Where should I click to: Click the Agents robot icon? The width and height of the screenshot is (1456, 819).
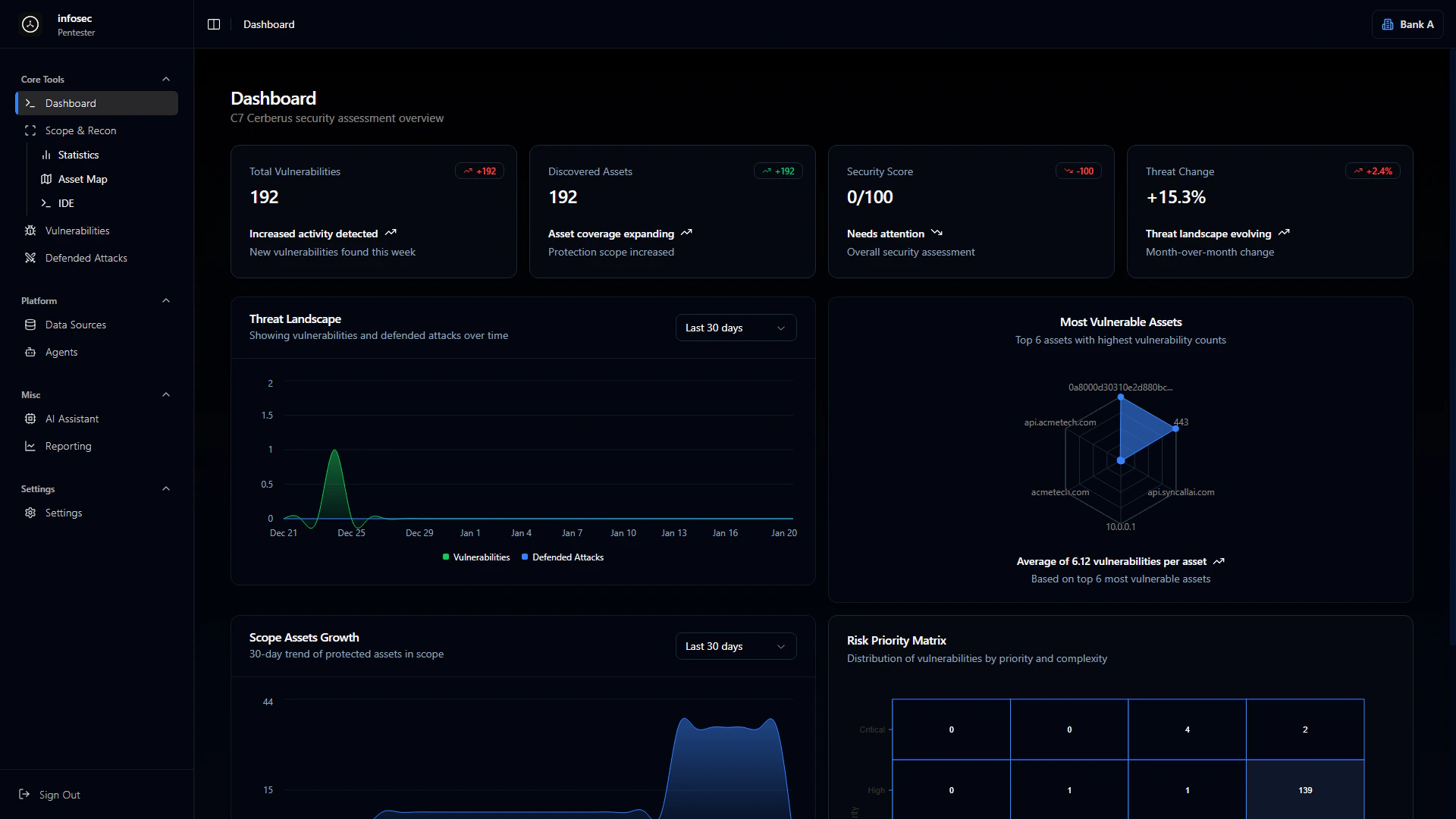30,352
